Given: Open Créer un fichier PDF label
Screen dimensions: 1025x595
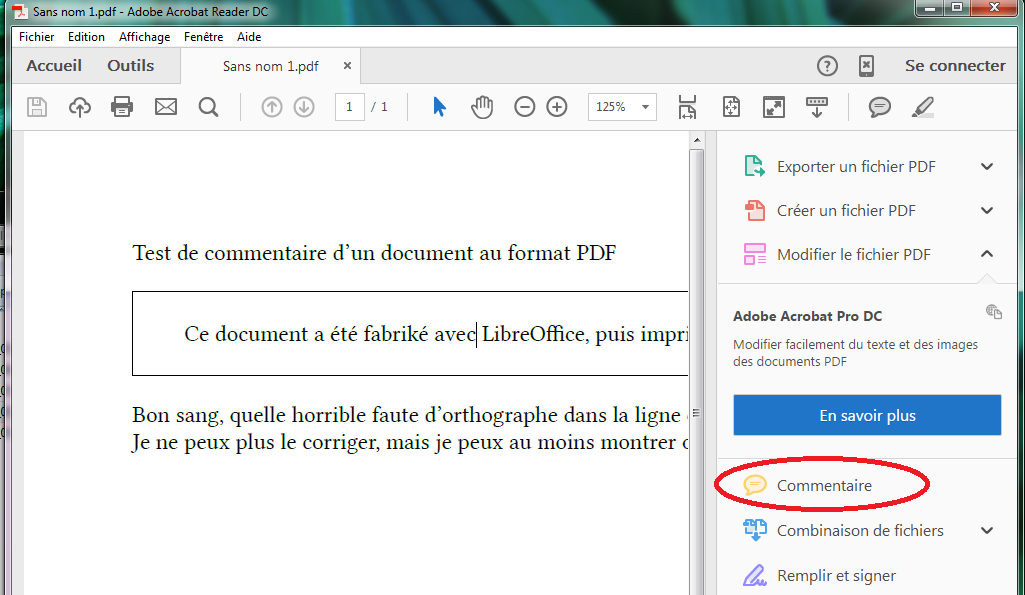Looking at the screenshot, I should (x=846, y=211).
